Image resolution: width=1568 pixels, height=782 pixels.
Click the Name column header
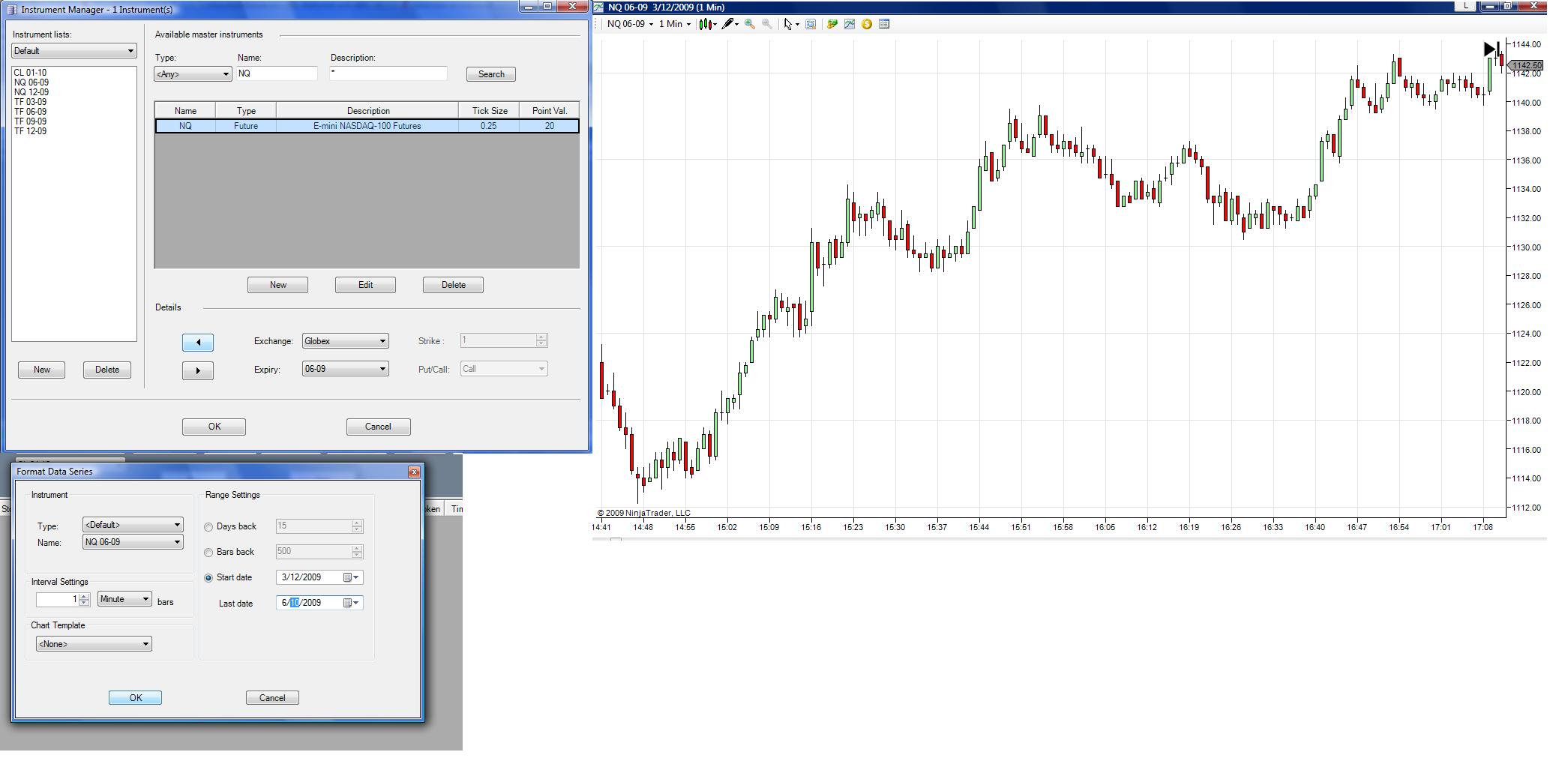point(185,111)
